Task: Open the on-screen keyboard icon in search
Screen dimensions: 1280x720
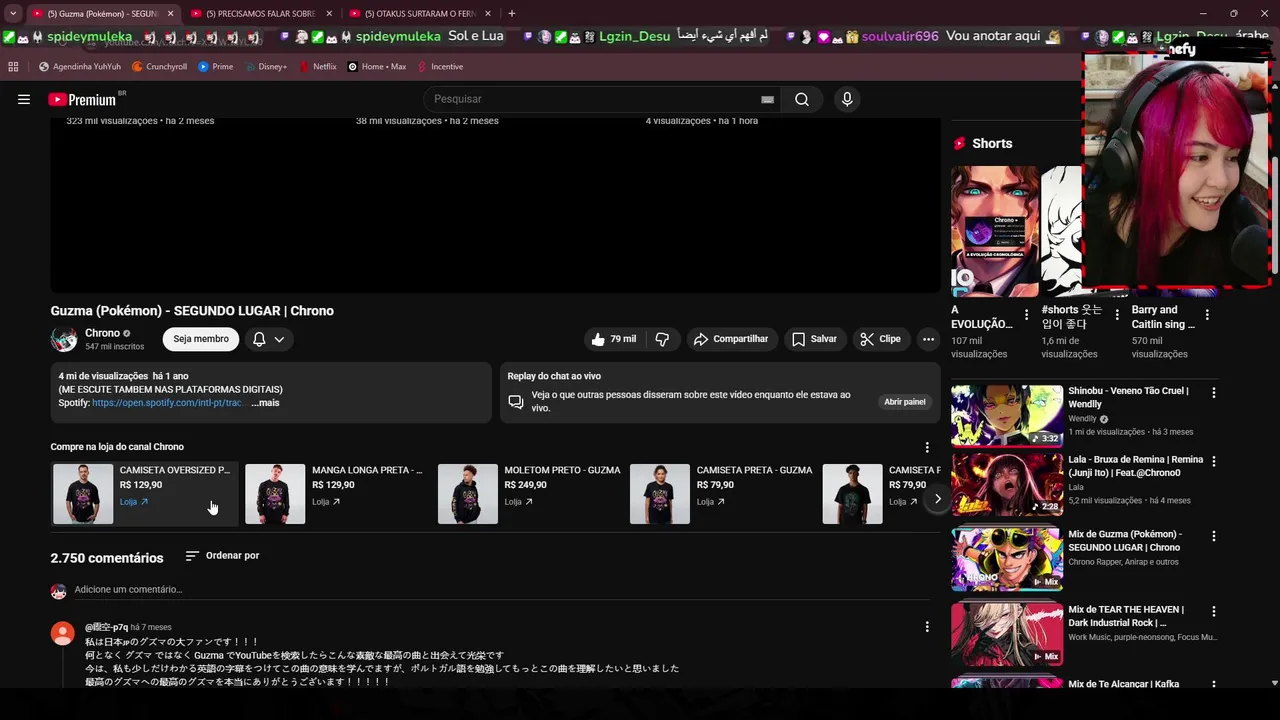Action: pyautogui.click(x=767, y=99)
